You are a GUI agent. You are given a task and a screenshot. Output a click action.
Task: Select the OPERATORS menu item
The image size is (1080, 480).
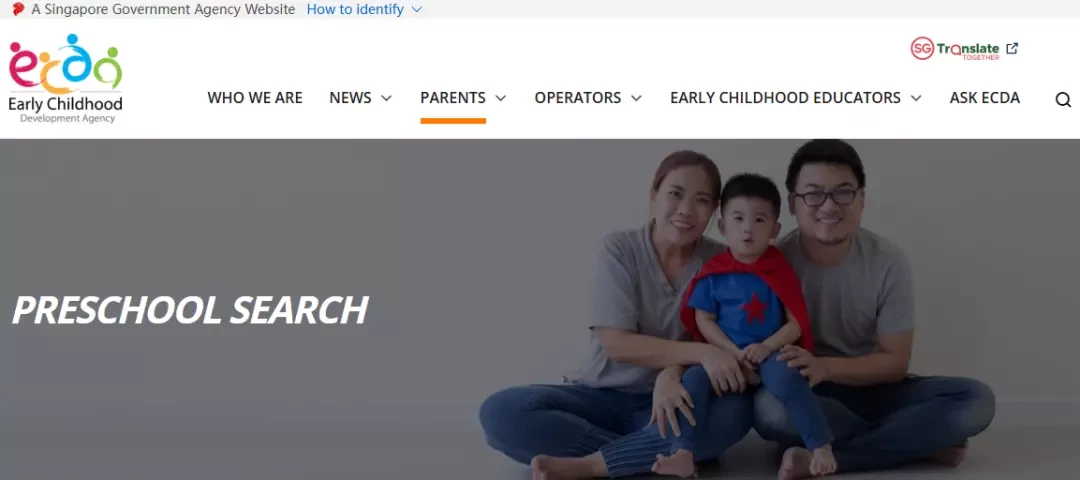578,98
